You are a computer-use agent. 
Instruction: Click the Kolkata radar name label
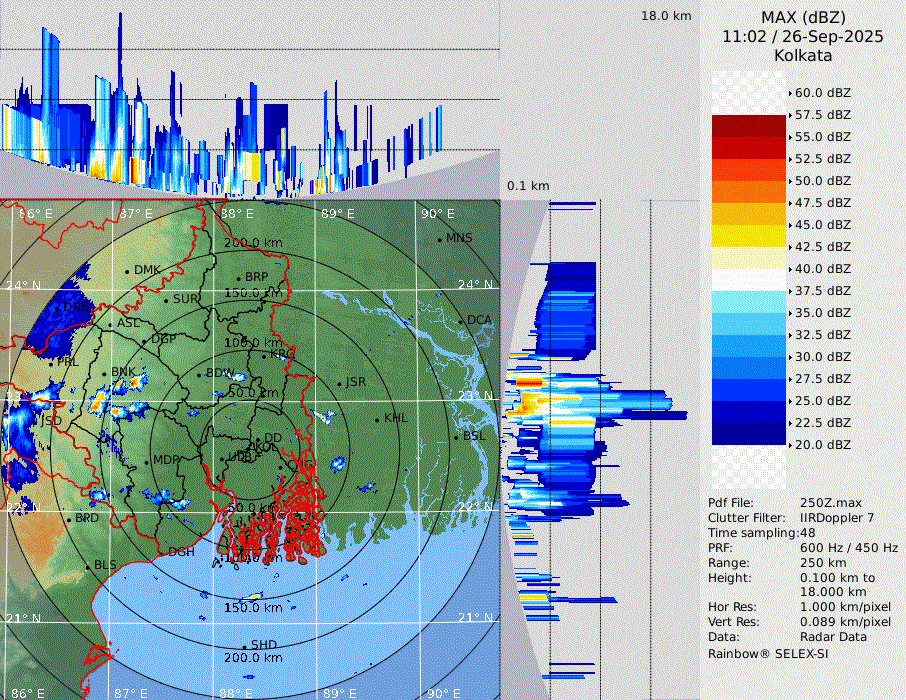pos(802,55)
